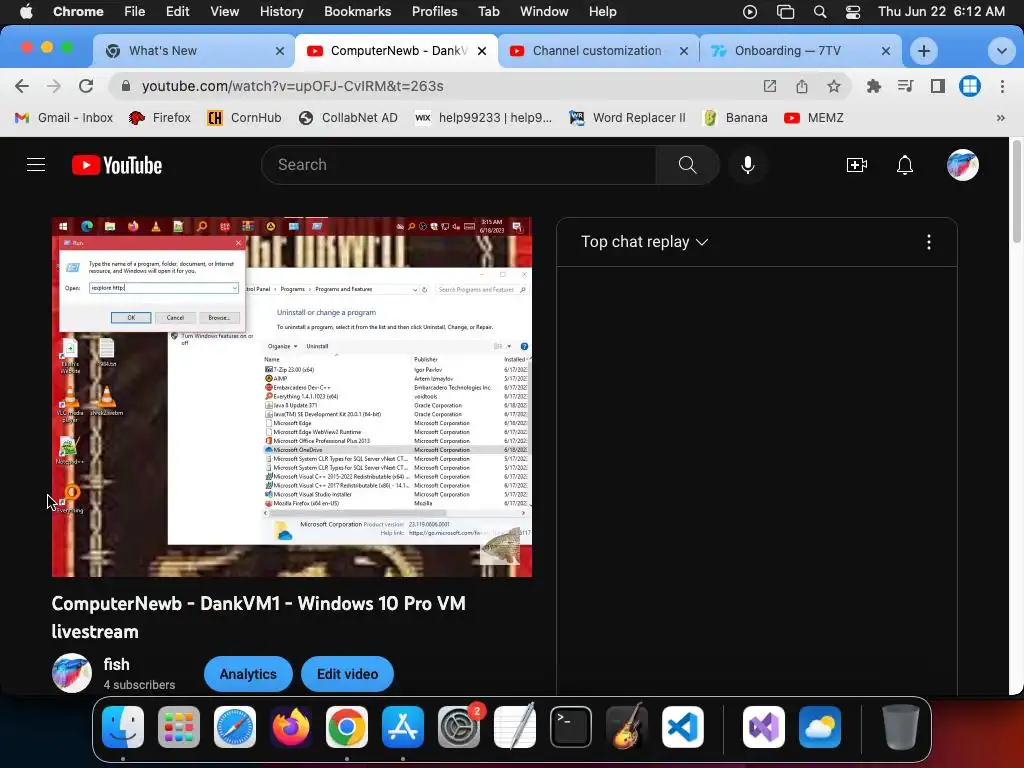This screenshot has height=768, width=1024.
Task: Open the CollabNet AD bookmark
Action: [x=348, y=118]
